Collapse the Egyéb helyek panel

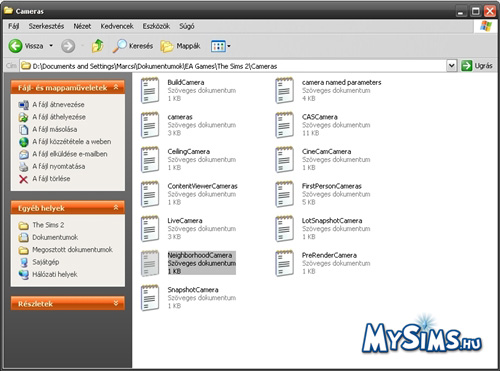coord(116,208)
